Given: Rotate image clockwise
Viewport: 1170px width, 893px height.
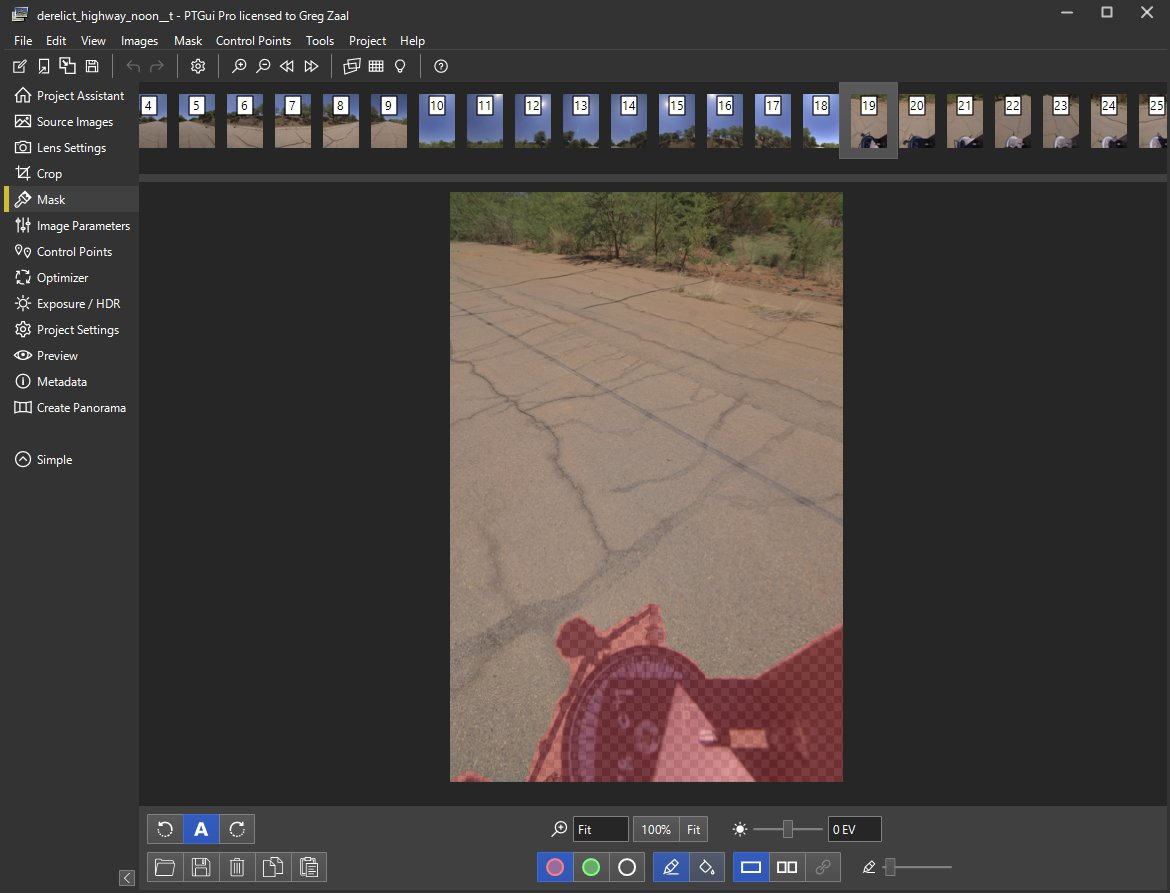Looking at the screenshot, I should click(x=237, y=829).
